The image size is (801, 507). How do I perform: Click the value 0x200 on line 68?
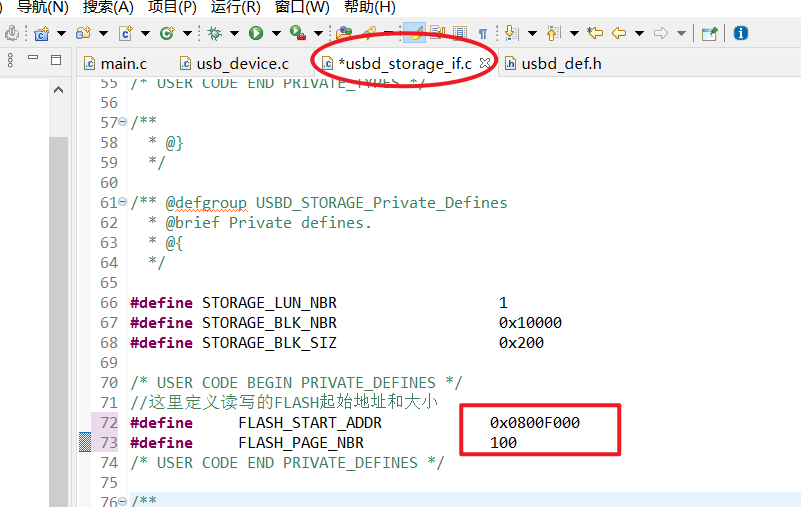(x=521, y=342)
